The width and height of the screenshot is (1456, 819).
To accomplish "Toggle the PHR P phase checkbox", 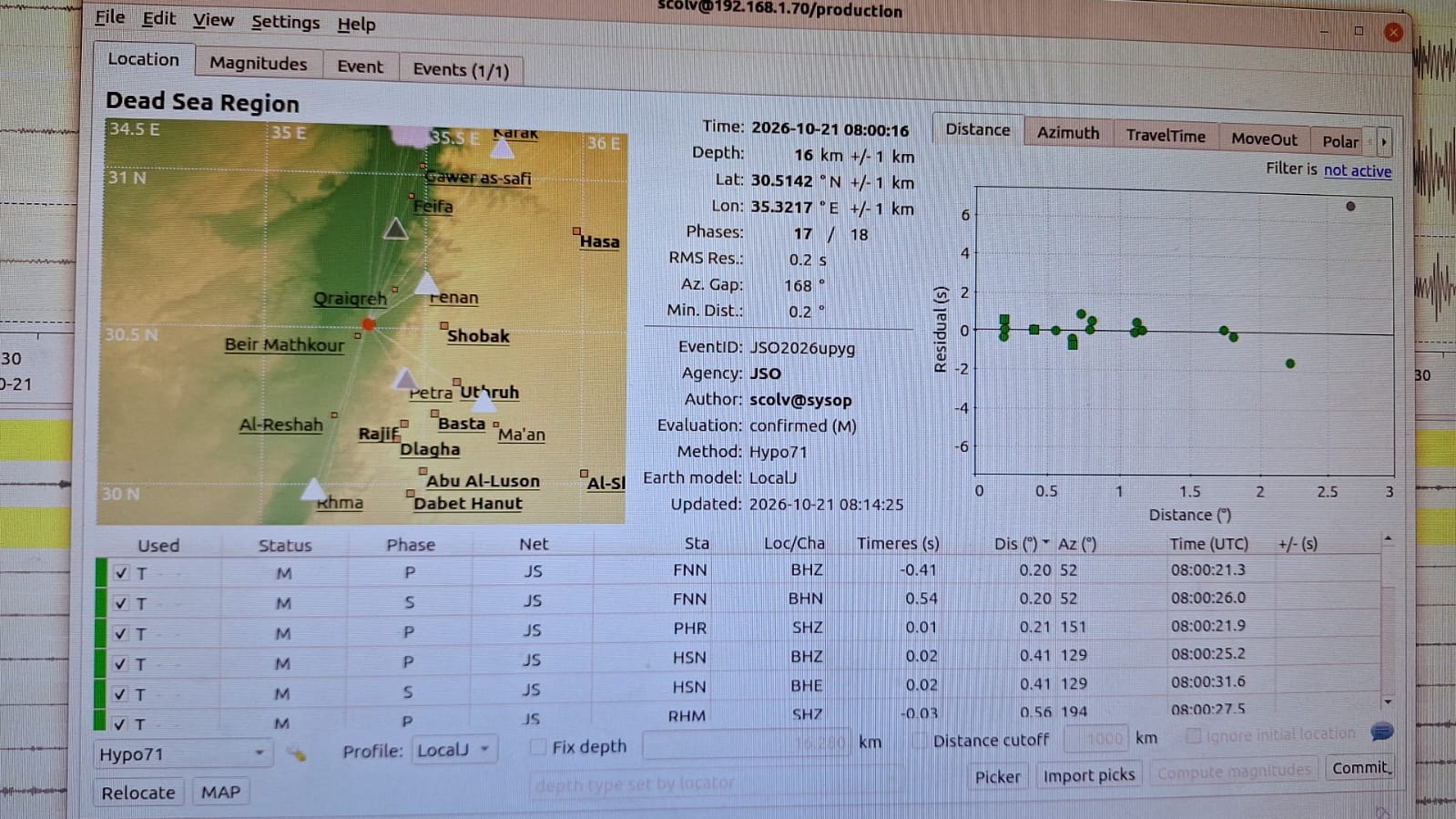I will (x=121, y=633).
